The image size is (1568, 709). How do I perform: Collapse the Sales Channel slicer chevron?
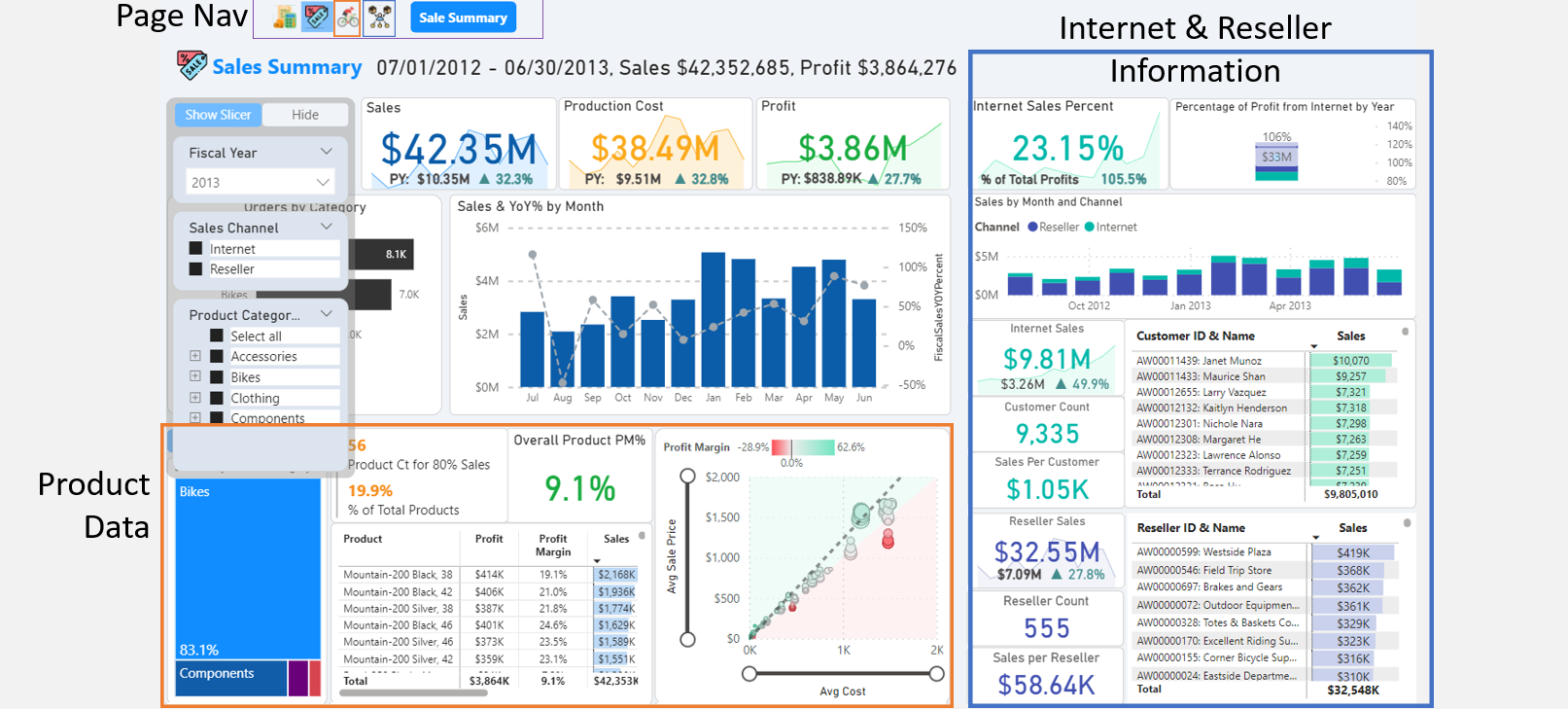[x=327, y=227]
